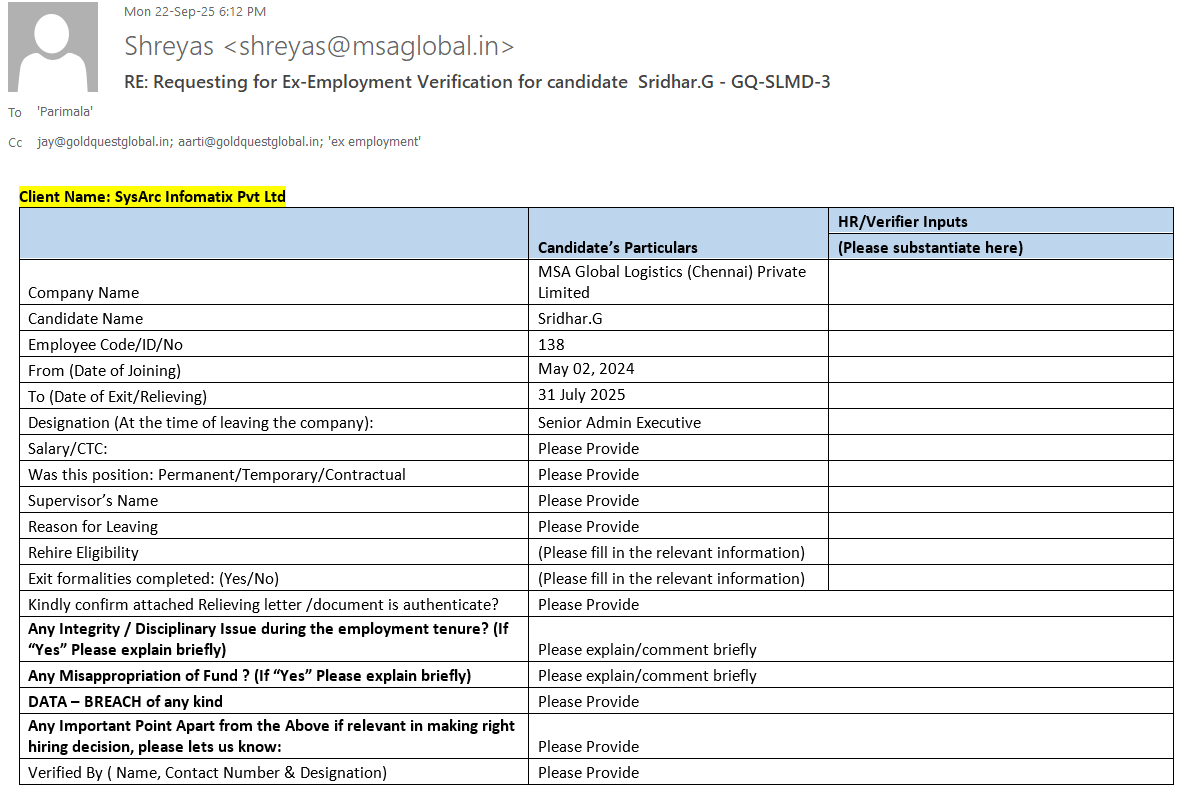This screenshot has width=1186, height=801.
Task: Click Please Provide in the position type row
Action: [x=588, y=474]
